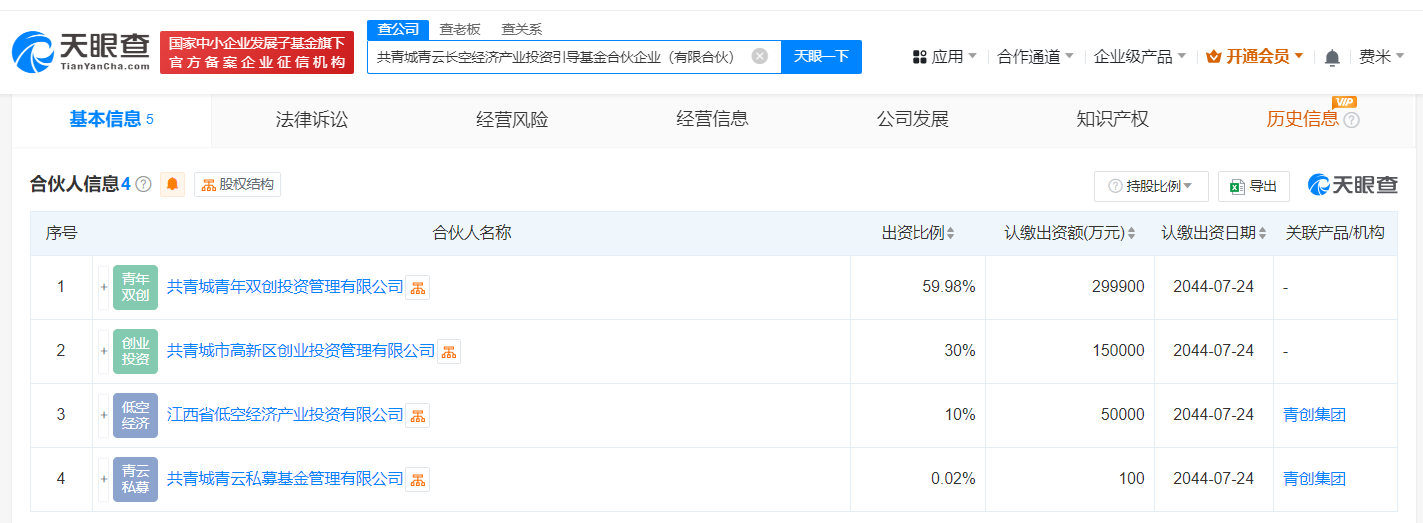
Task: Clear the search box with the X icon
Action: tap(760, 56)
